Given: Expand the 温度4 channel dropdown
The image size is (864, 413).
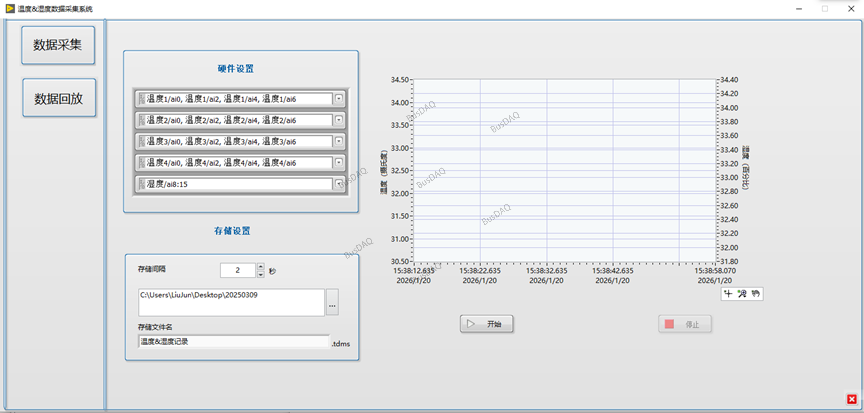Looking at the screenshot, I should [338, 163].
